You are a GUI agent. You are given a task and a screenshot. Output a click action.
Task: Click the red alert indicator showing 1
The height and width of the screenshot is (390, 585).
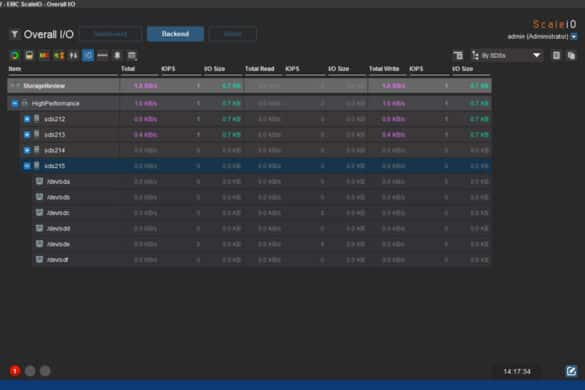coord(15,371)
